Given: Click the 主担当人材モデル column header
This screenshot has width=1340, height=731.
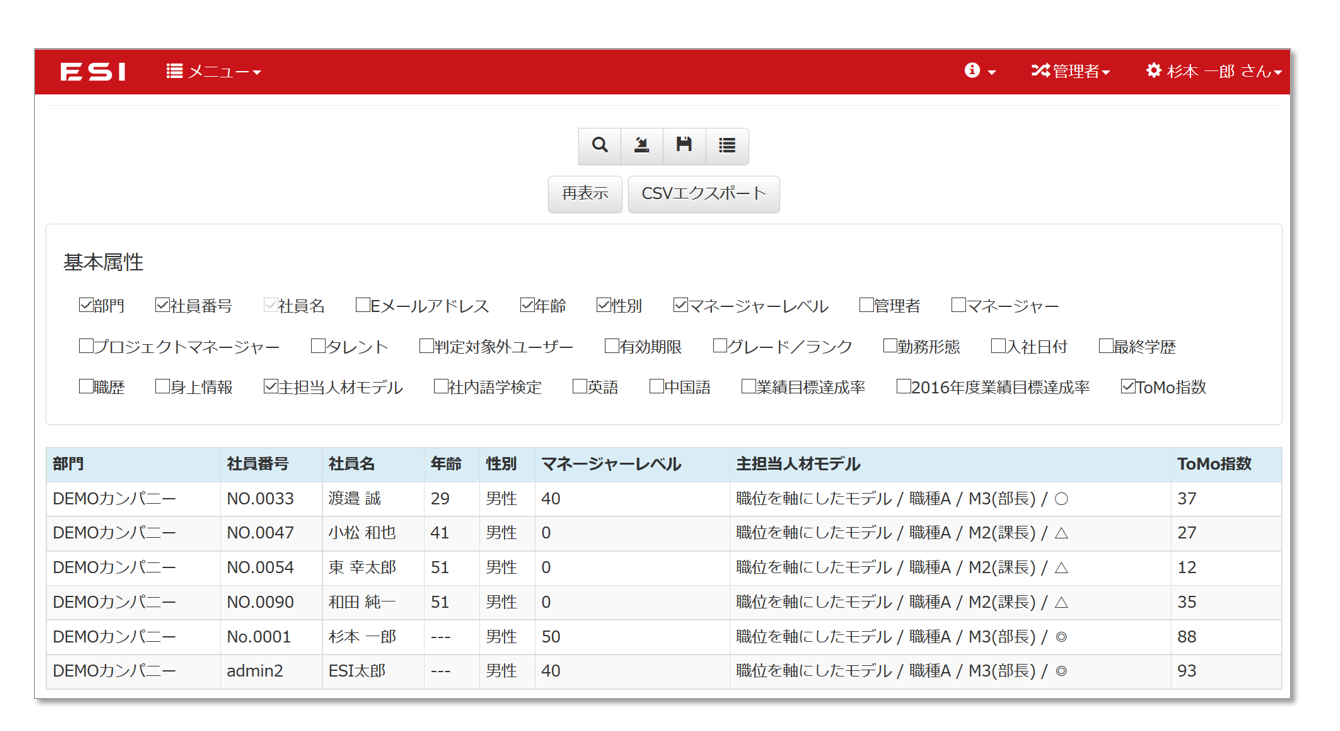Looking at the screenshot, I should pyautogui.click(x=950, y=464).
